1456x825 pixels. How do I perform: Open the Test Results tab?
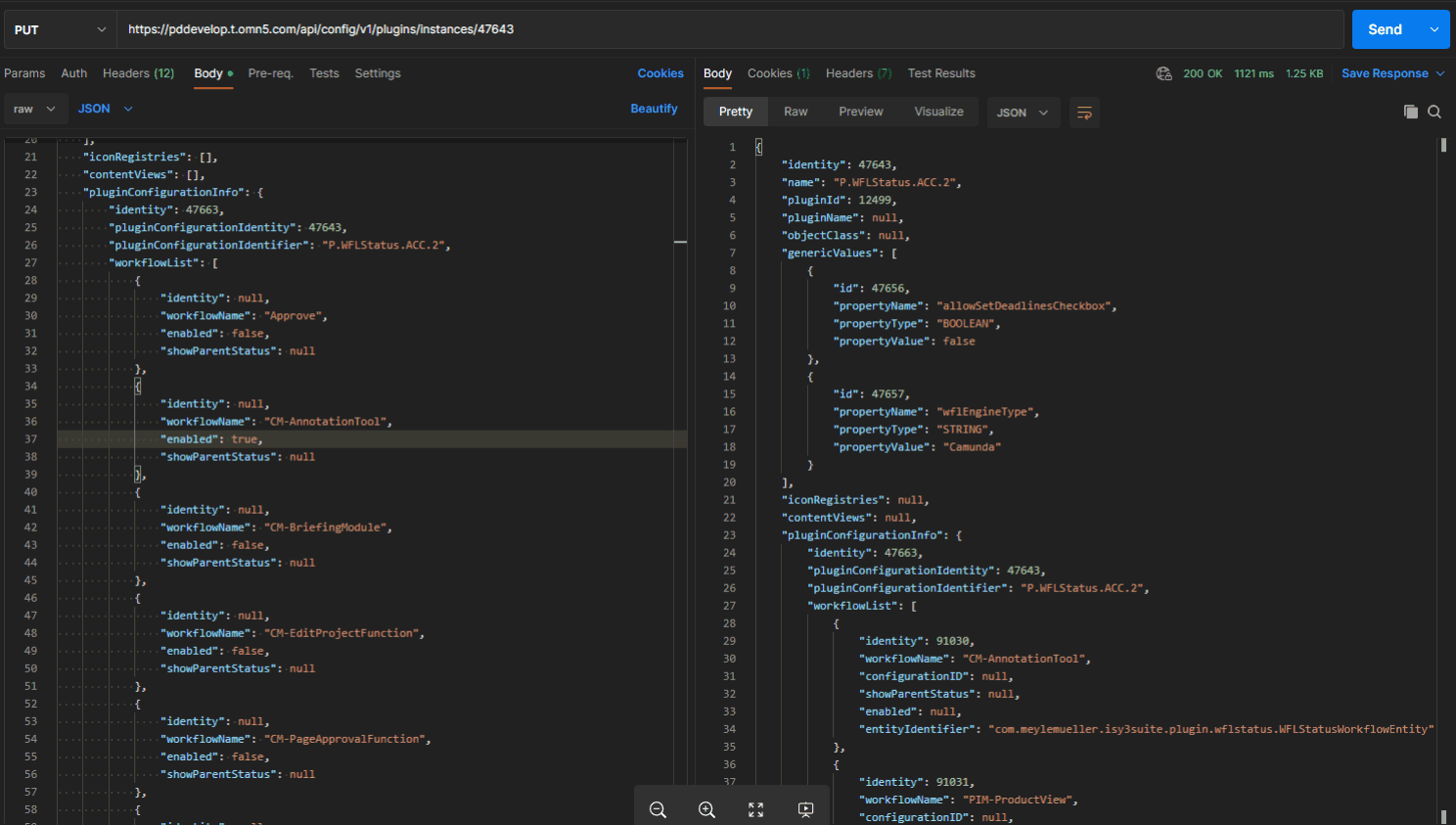point(940,73)
